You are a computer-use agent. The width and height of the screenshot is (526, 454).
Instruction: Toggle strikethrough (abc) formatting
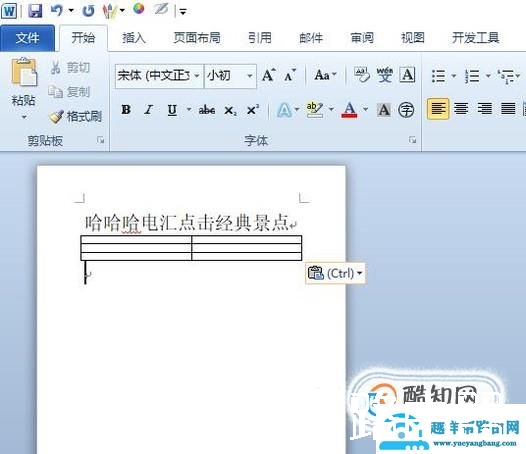click(207, 109)
